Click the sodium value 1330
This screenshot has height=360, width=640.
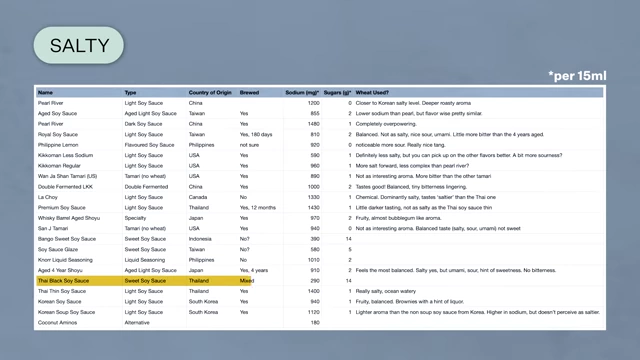click(x=313, y=197)
